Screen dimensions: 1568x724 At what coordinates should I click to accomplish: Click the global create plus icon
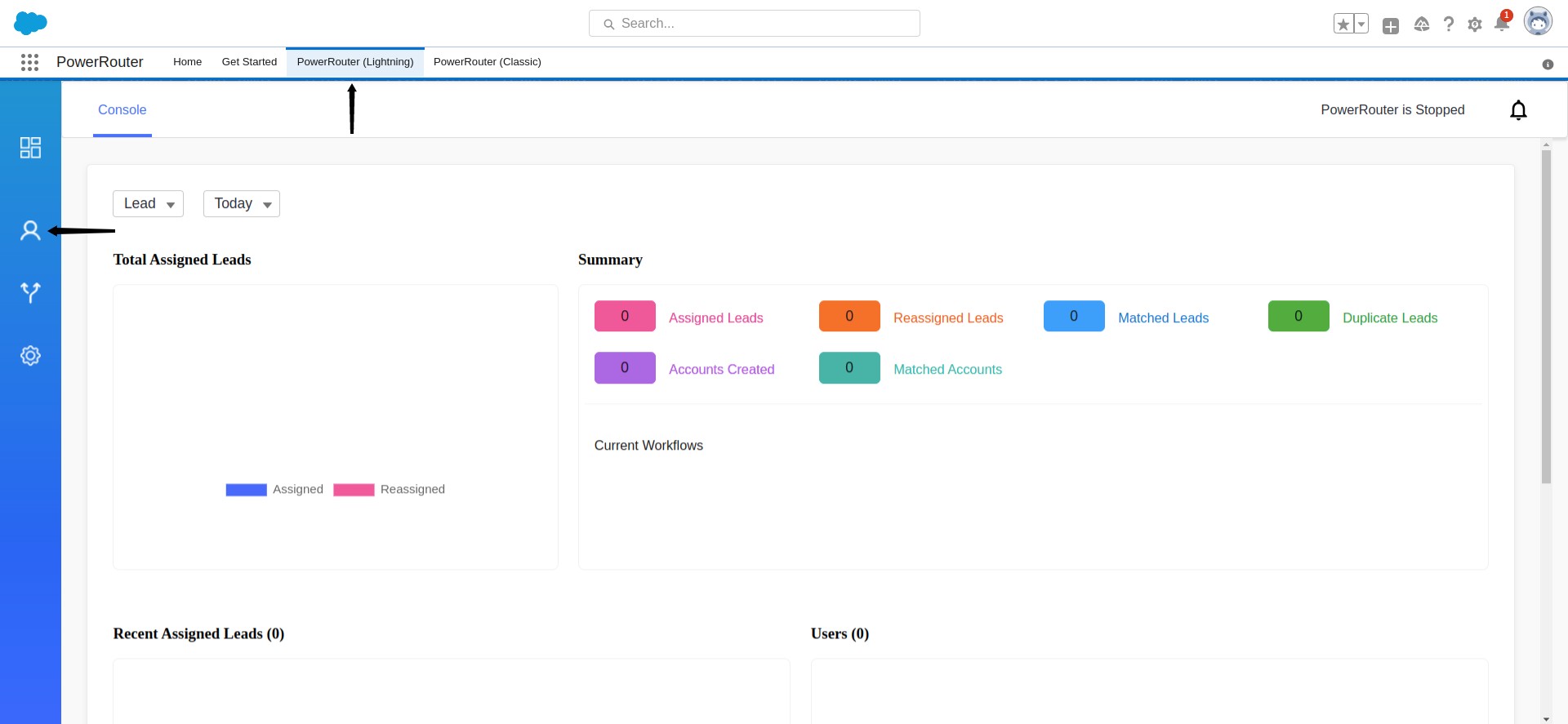coord(1391,26)
